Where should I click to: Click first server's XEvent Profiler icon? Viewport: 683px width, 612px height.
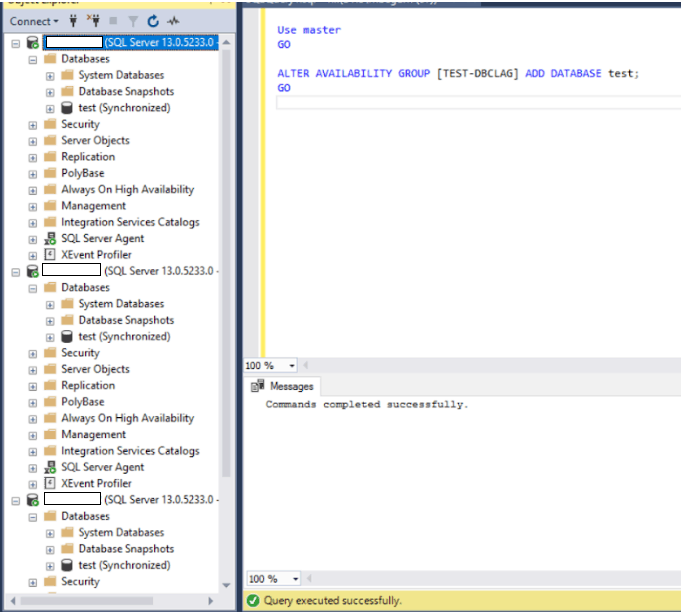50,254
